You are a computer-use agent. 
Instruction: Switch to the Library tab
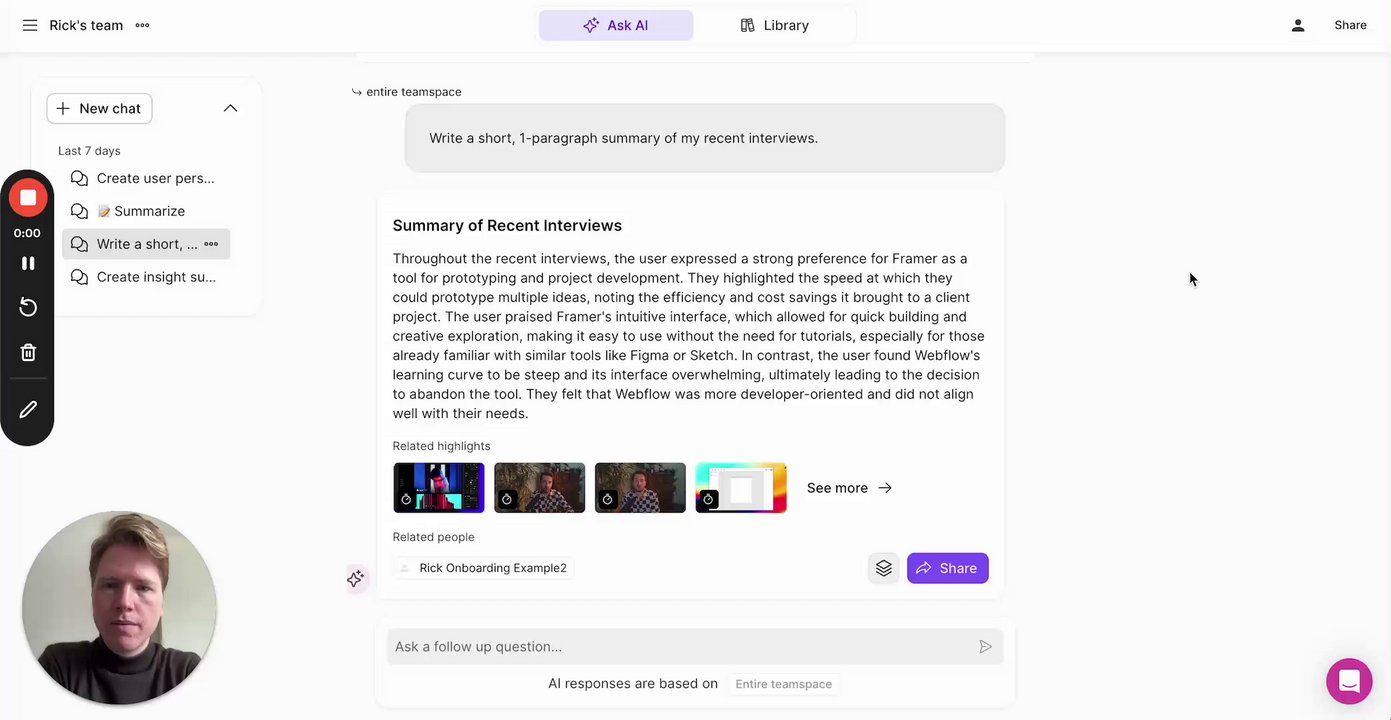pyautogui.click(x=774, y=25)
